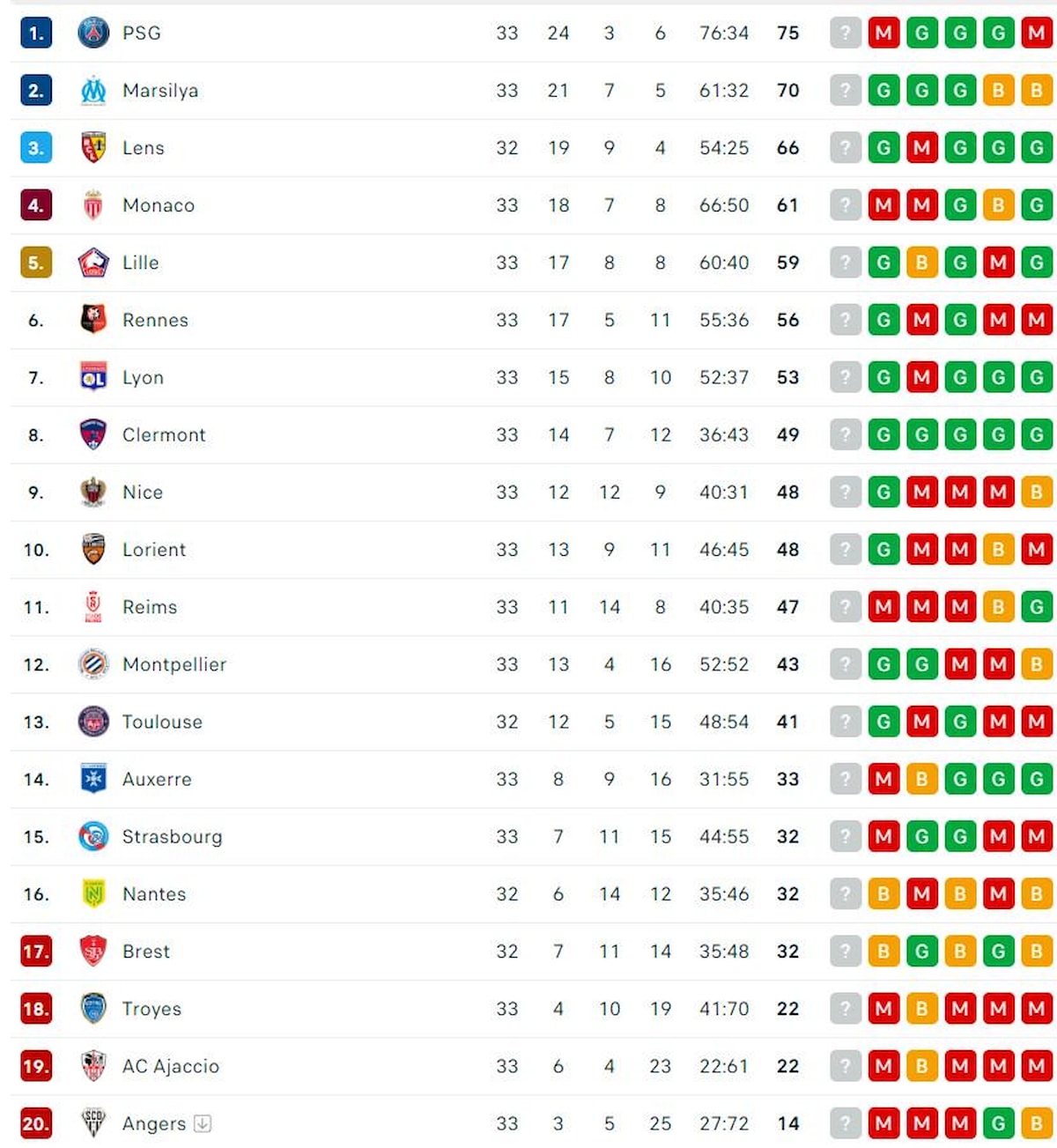The image size is (1057, 1148).
Task: Open the Lille team name link
Action: [x=141, y=263]
